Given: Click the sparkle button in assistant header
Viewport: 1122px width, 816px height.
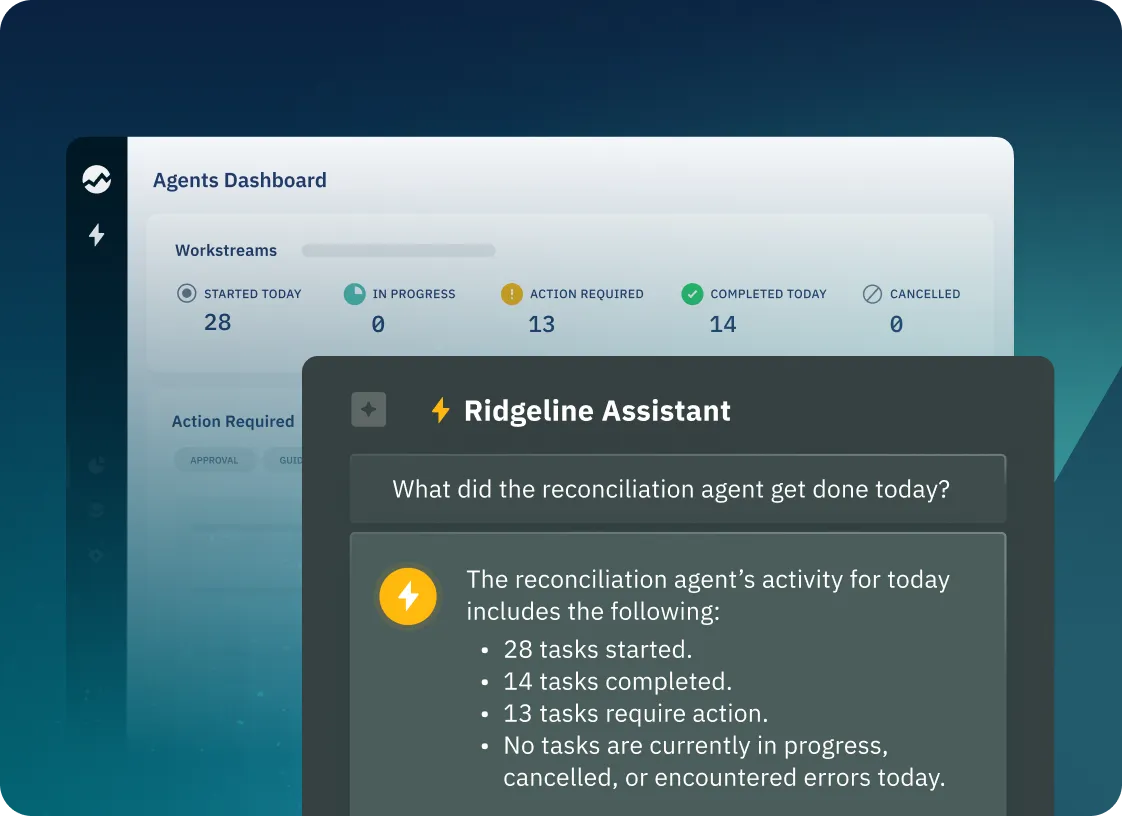Looking at the screenshot, I should pos(369,409).
